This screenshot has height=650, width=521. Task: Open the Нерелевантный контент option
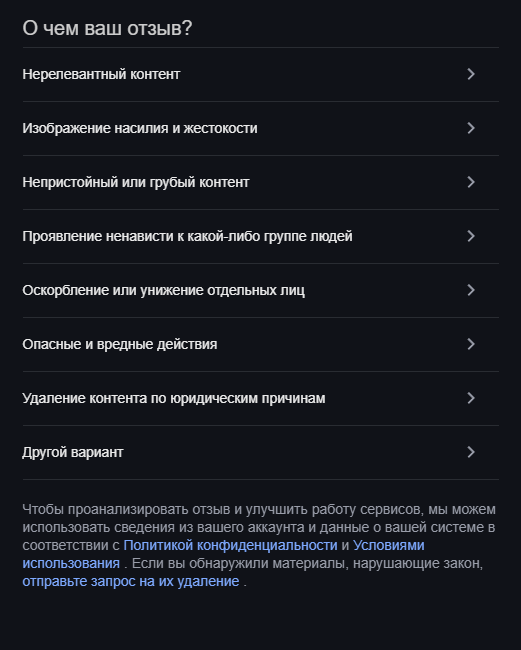pos(260,74)
